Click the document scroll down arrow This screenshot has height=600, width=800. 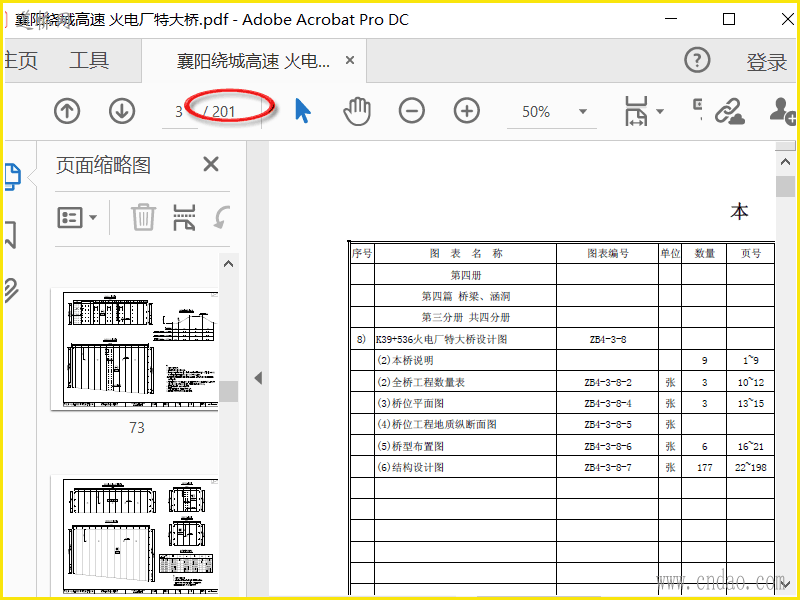point(786,585)
